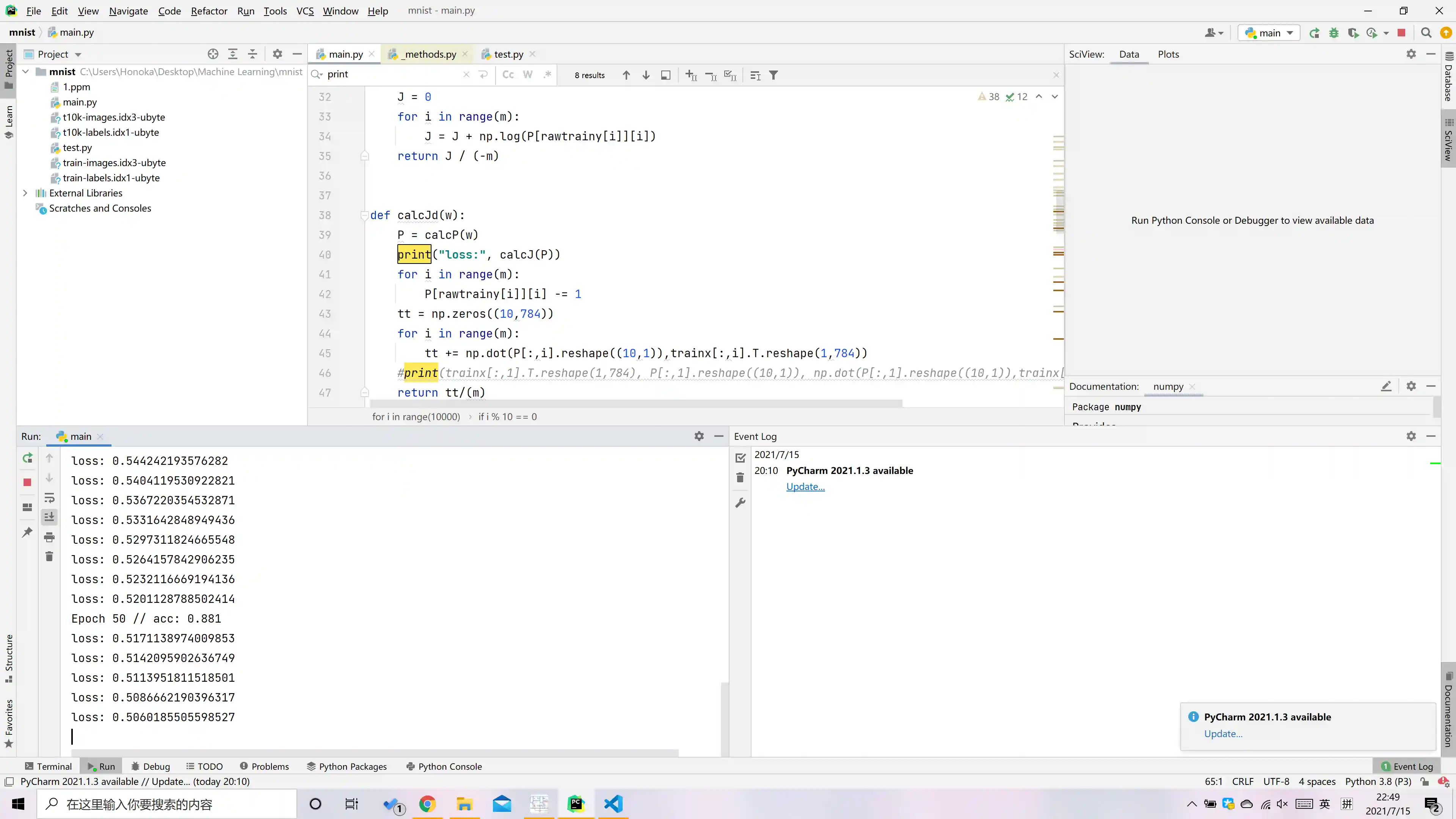Click Windows taskbar search box
This screenshot has height=819, width=1456.
(167, 804)
